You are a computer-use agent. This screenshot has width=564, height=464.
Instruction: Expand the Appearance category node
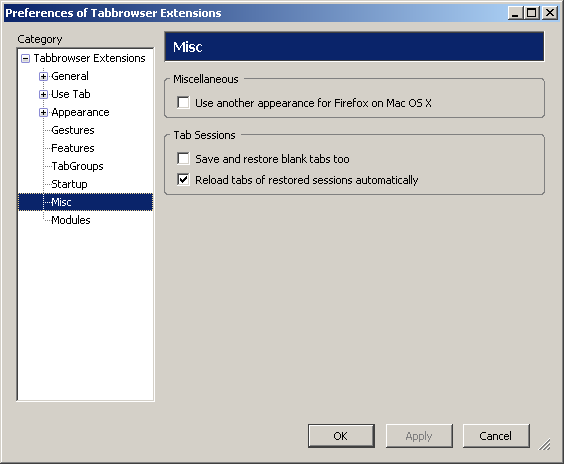click(44, 112)
